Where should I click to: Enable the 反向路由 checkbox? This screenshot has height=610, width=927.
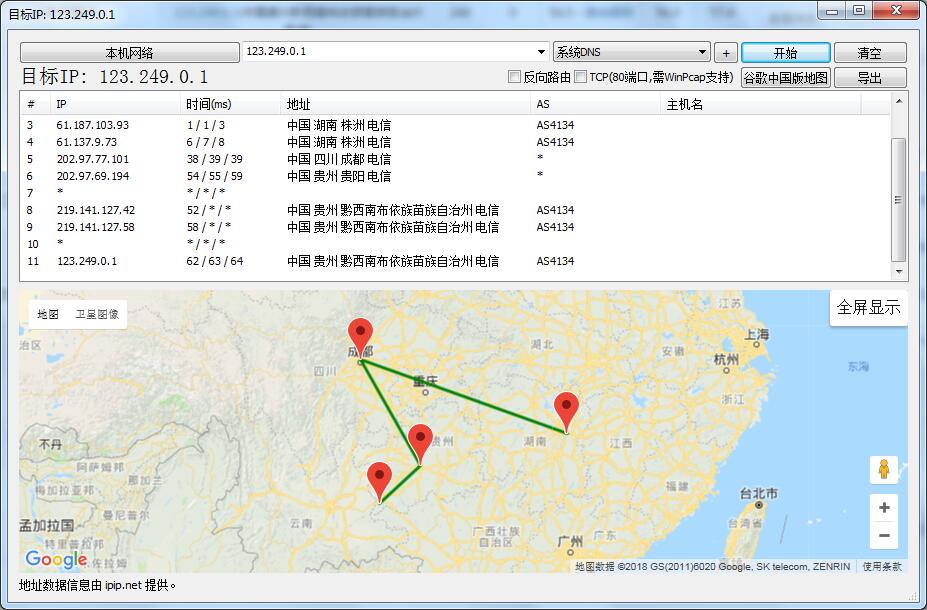click(515, 75)
